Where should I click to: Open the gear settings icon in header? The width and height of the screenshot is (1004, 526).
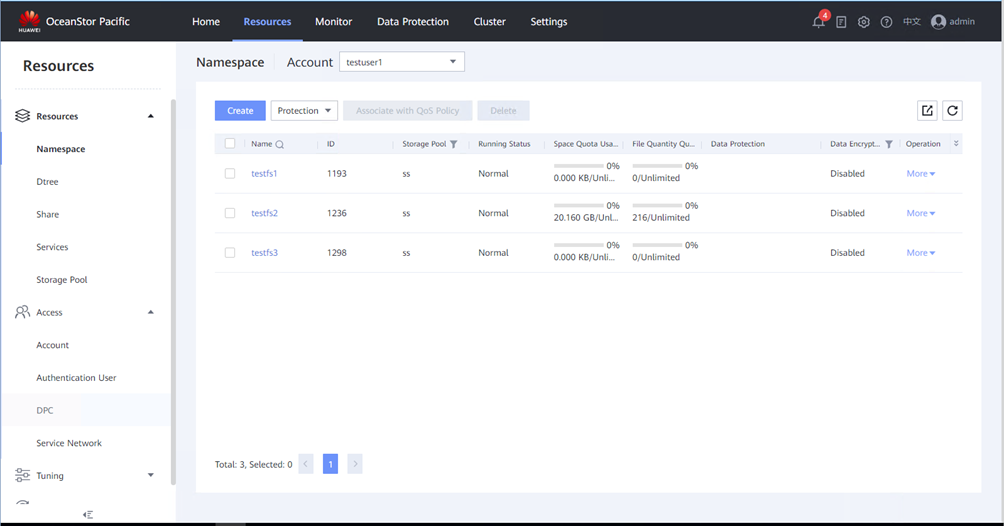coord(864,22)
